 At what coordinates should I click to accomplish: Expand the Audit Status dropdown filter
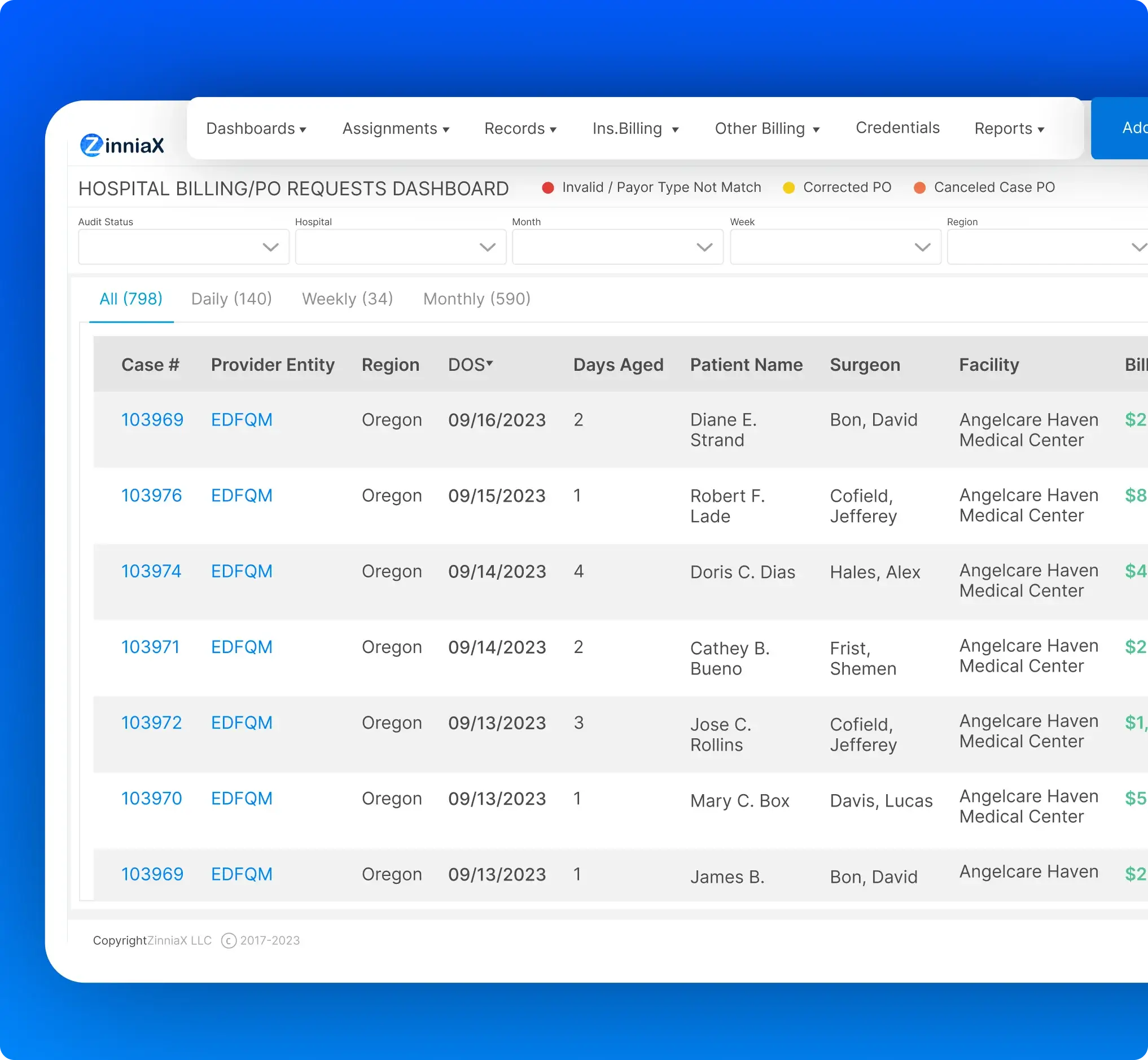pos(183,248)
